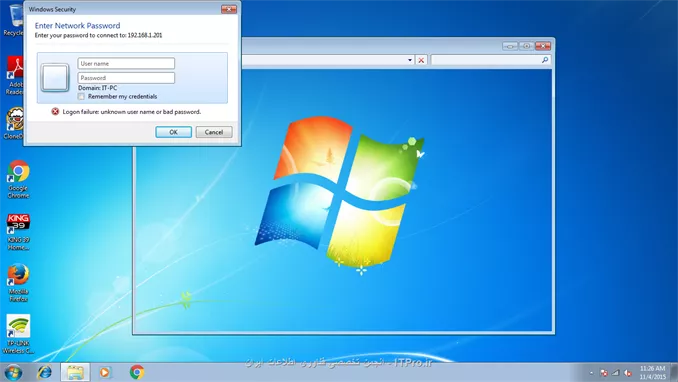Open Windows Explorer from the taskbar
The image size is (678, 382).
[x=75, y=372]
